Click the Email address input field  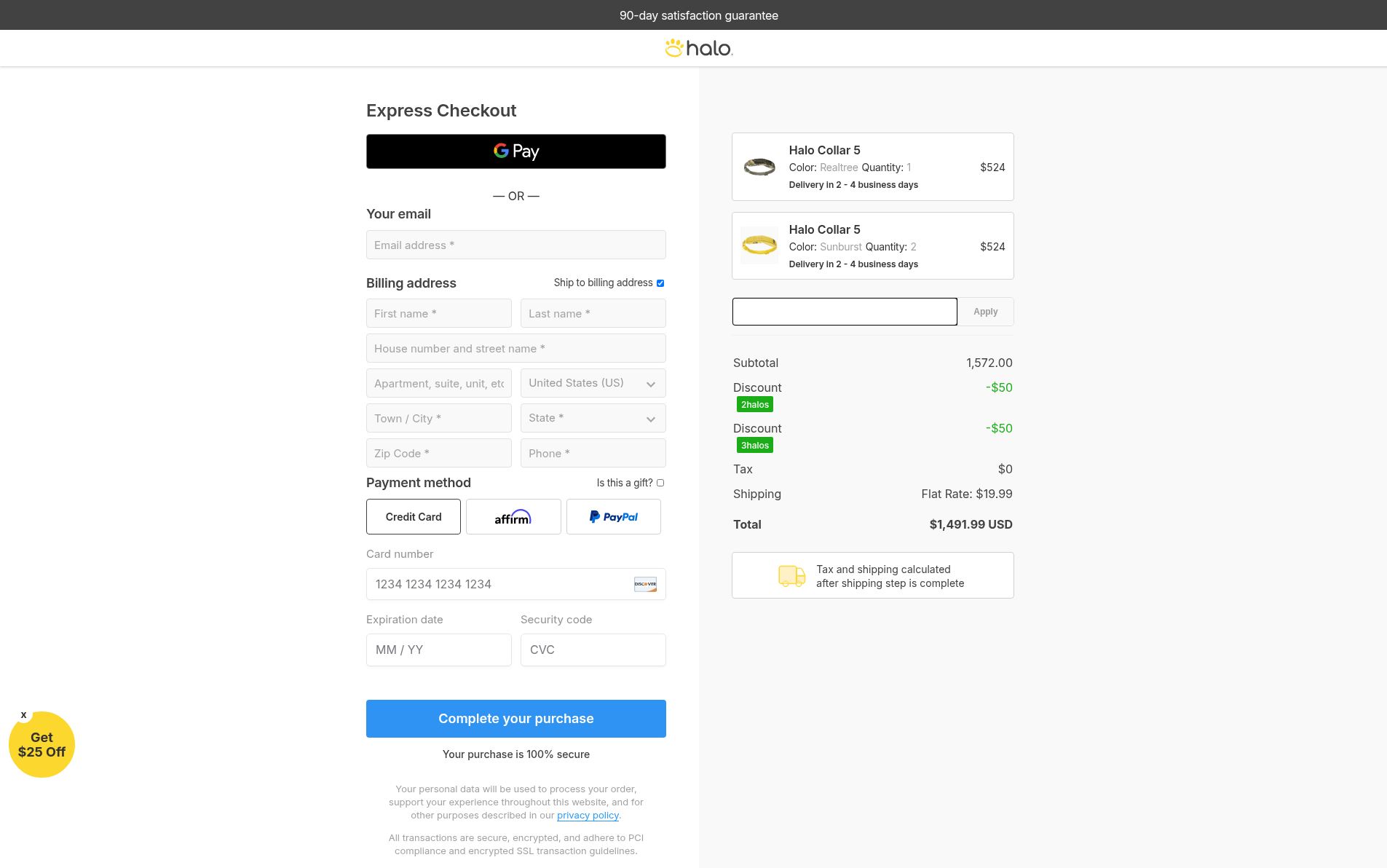[515, 245]
